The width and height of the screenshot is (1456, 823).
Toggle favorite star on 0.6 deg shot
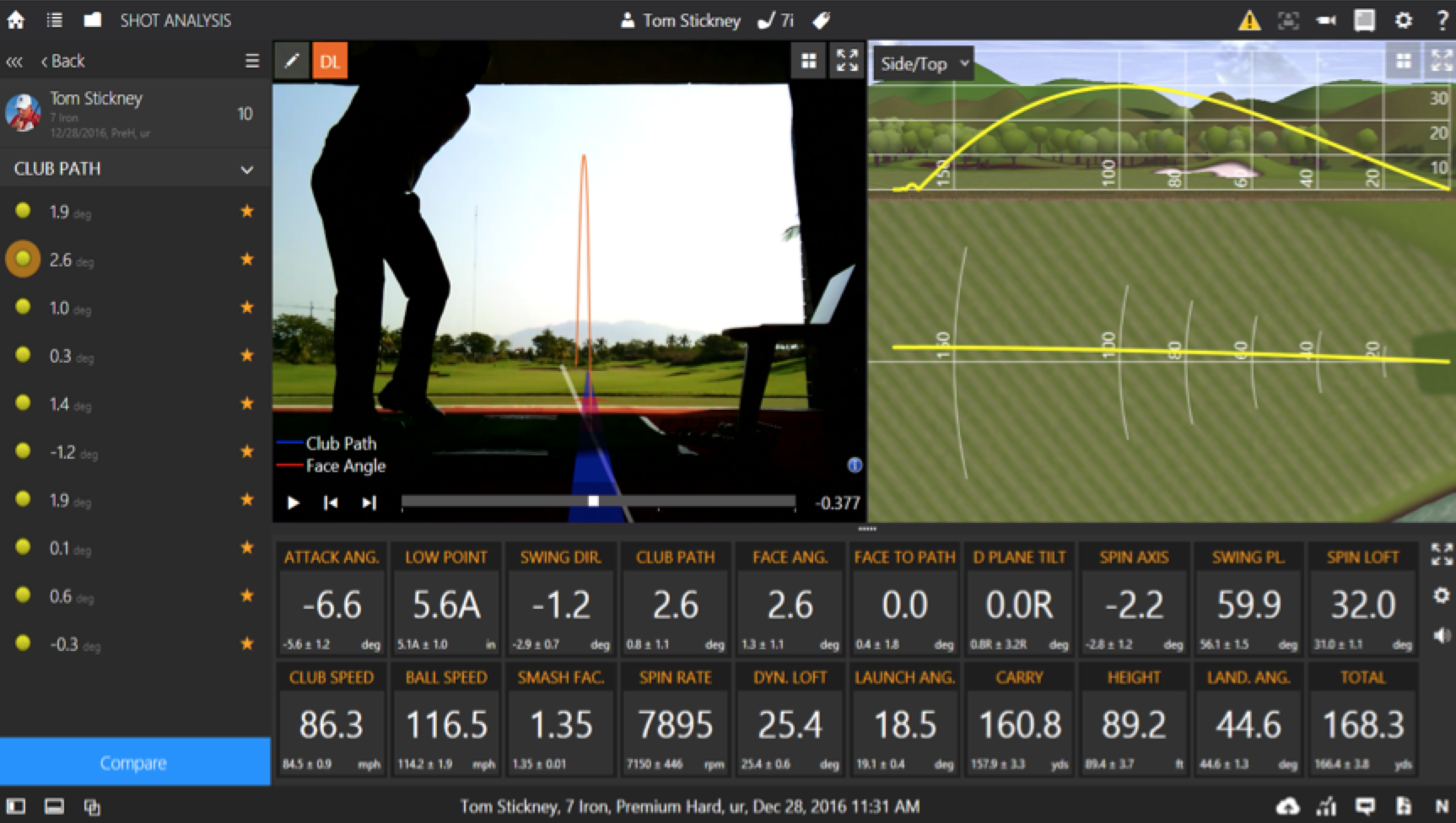[x=247, y=595]
